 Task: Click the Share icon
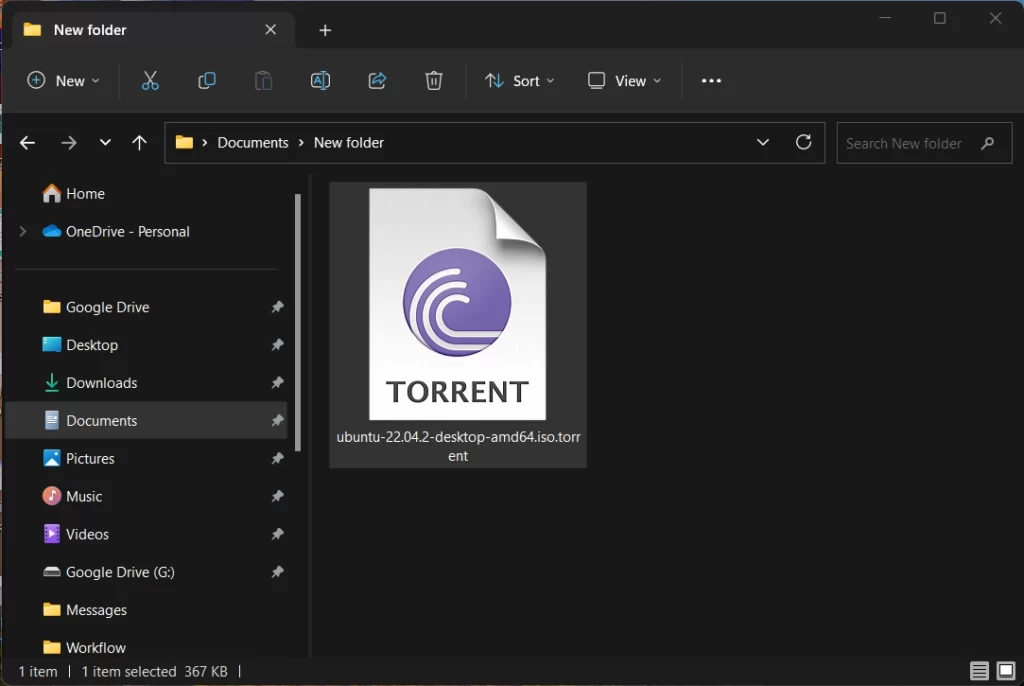[377, 80]
